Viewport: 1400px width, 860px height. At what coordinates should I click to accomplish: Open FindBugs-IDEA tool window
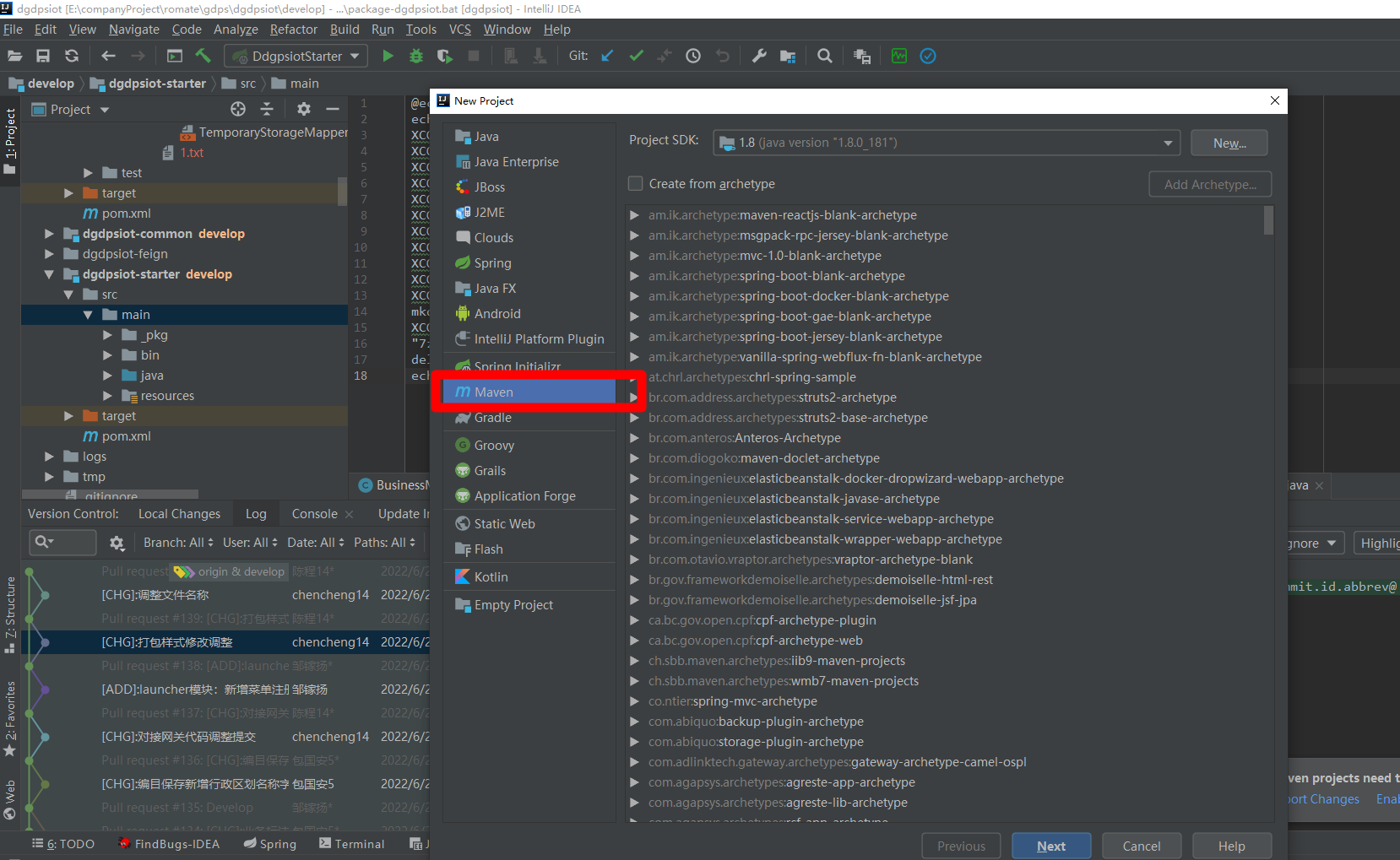pyautogui.click(x=169, y=844)
